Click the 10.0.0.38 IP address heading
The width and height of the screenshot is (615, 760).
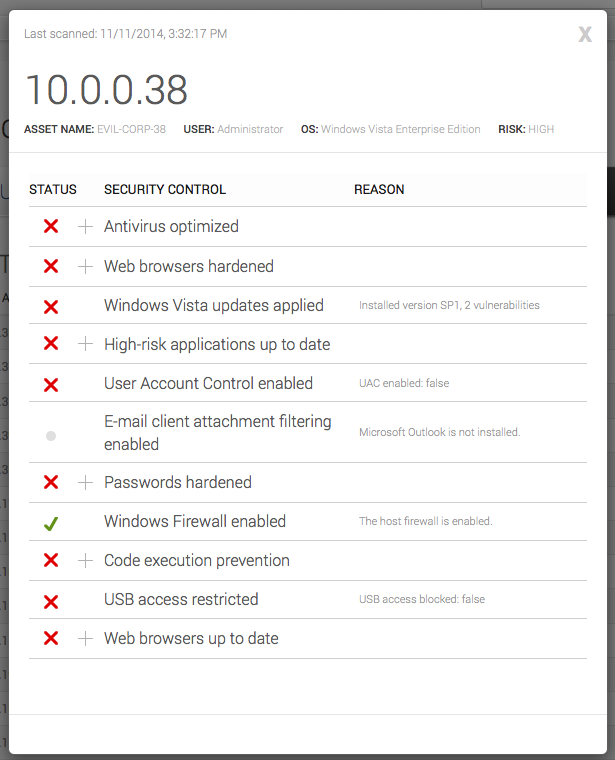[106, 90]
